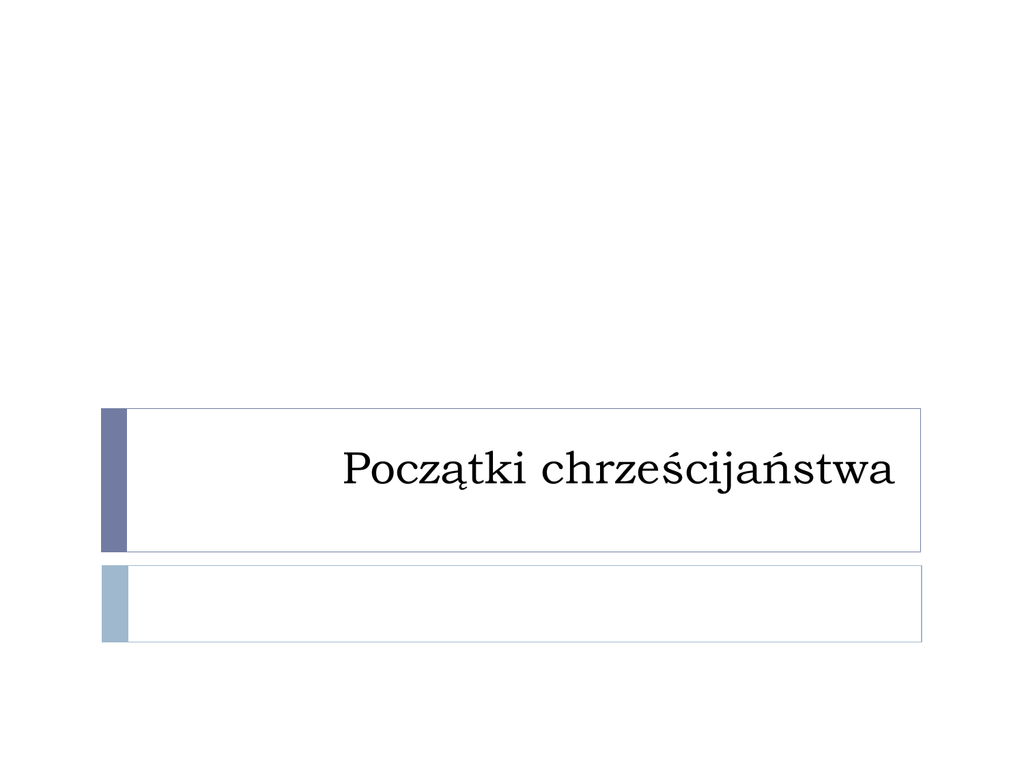Click the white margin right of the title box
This screenshot has height=768, width=1024.
(x=972, y=480)
